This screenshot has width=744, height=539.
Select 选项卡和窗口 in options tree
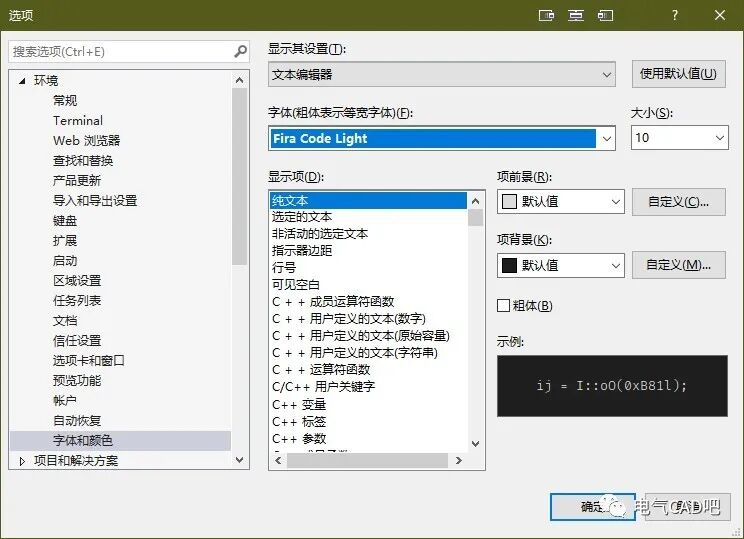pos(89,361)
